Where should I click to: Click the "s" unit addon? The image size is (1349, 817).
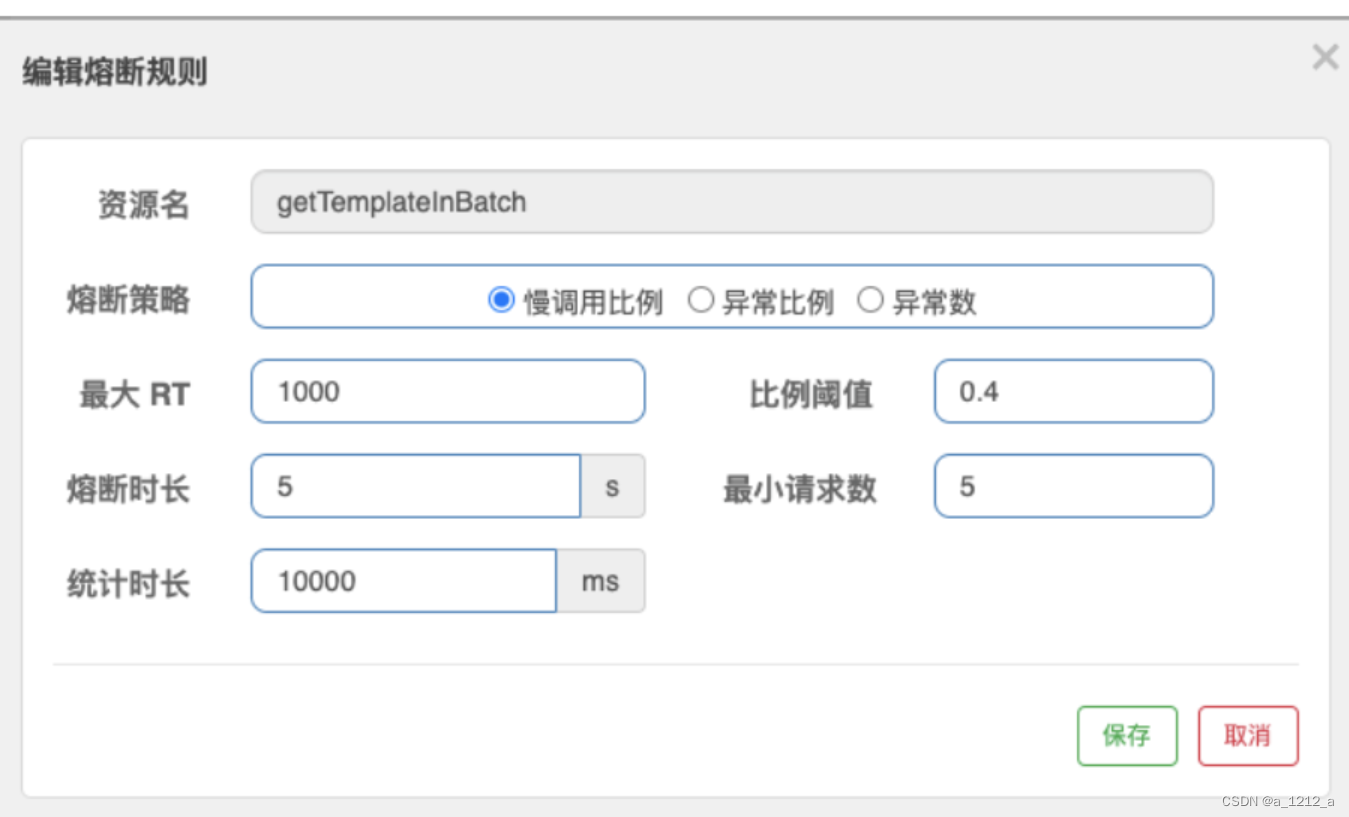click(613, 487)
